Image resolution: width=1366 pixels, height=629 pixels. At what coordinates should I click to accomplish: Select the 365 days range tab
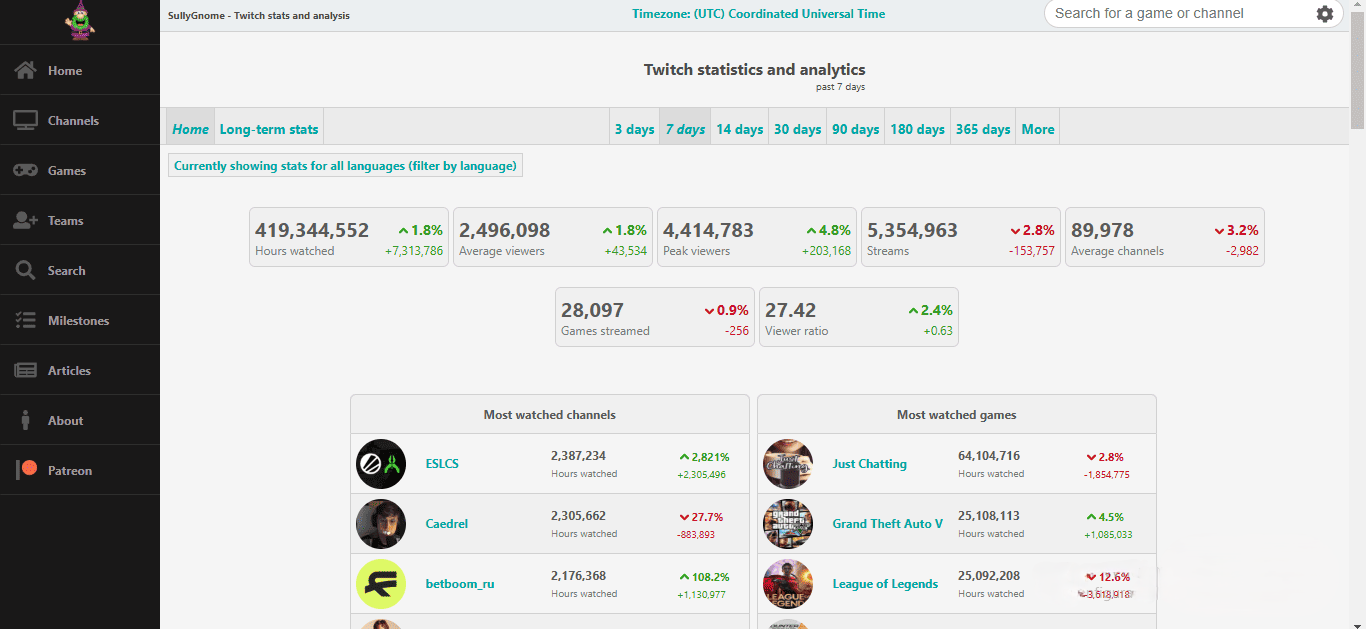point(983,129)
